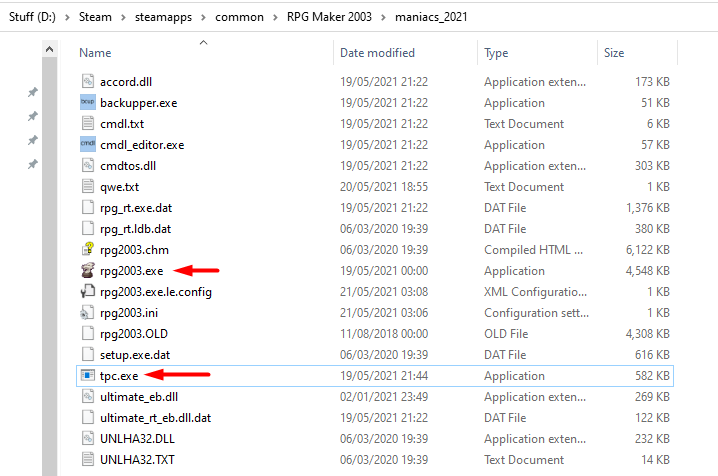Screen dimensions: 718x476
Task: Click the third pin icon in sidebar
Action: coord(33,140)
